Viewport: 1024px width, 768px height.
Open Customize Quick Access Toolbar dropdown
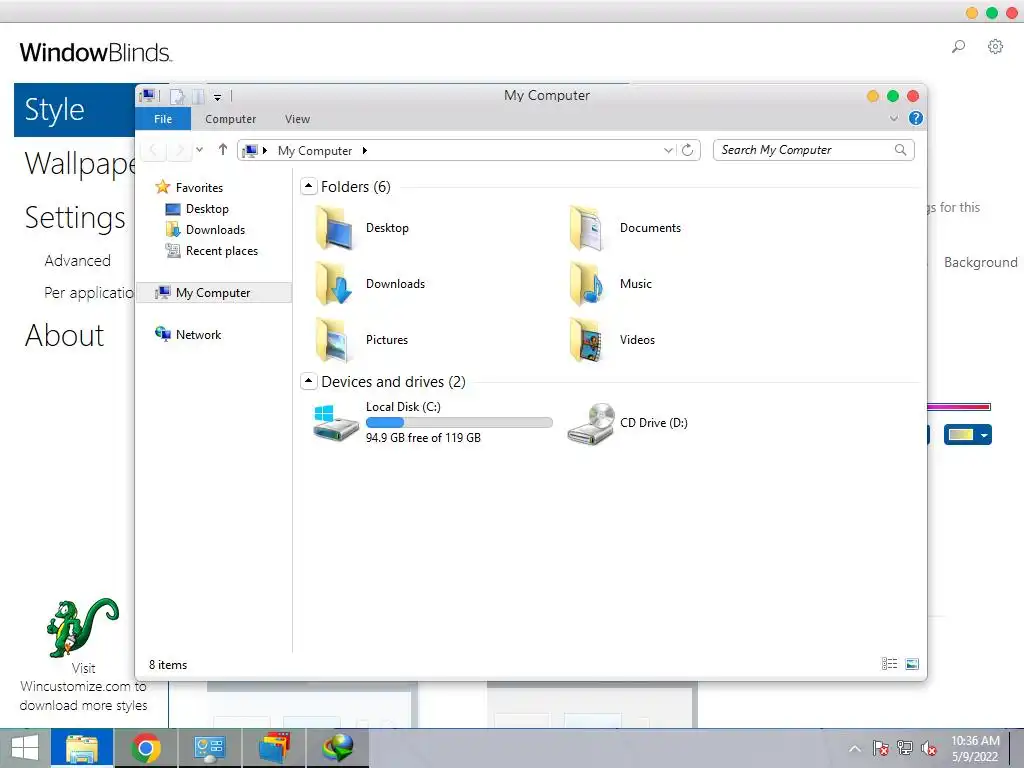[x=217, y=97]
